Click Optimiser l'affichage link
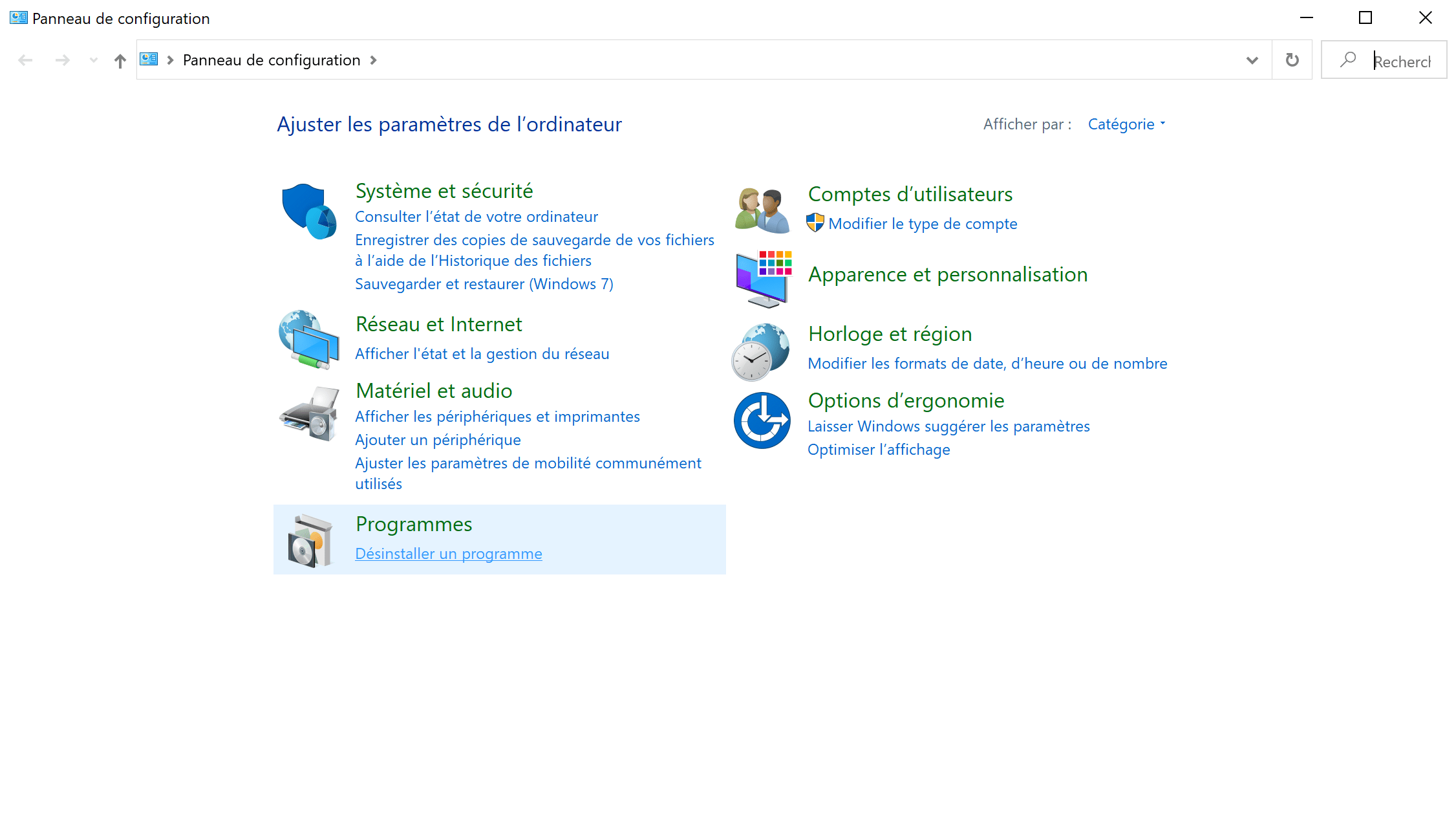This screenshot has height=819, width=1456. click(x=879, y=450)
